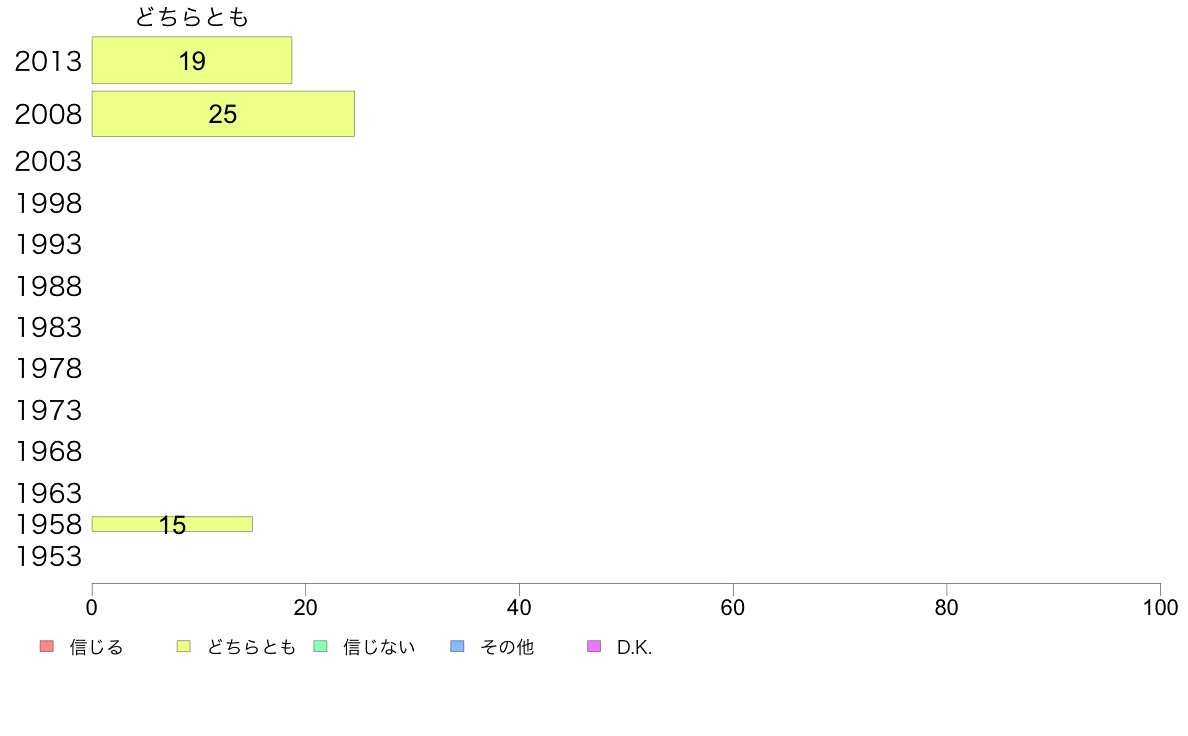Screen dimensions: 1188x736
Task: Click the 信じない legend text
Action: click(x=379, y=647)
